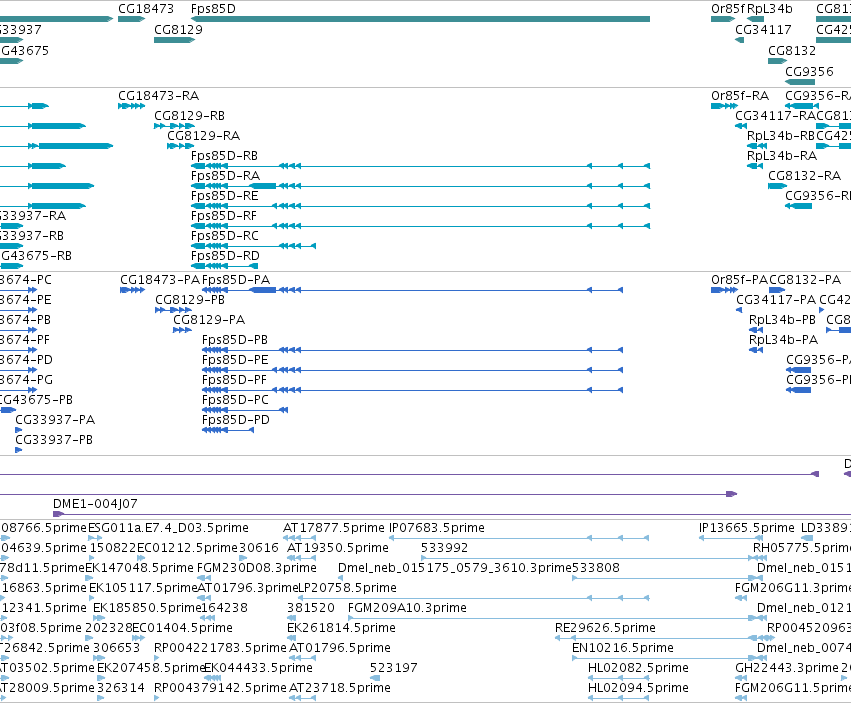Select the RpL34b gene label
Image resolution: width=851 pixels, height=703 pixels.
pyautogui.click(x=770, y=9)
